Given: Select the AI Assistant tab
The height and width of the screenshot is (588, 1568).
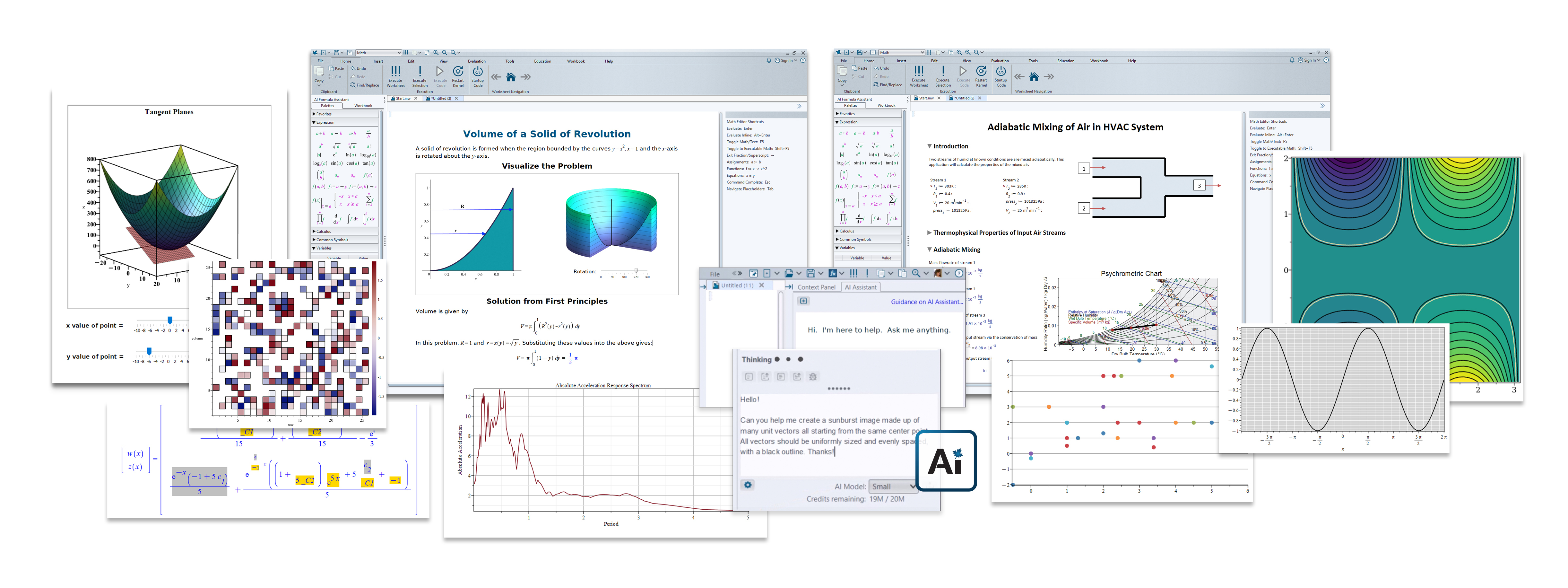Looking at the screenshot, I should [860, 287].
